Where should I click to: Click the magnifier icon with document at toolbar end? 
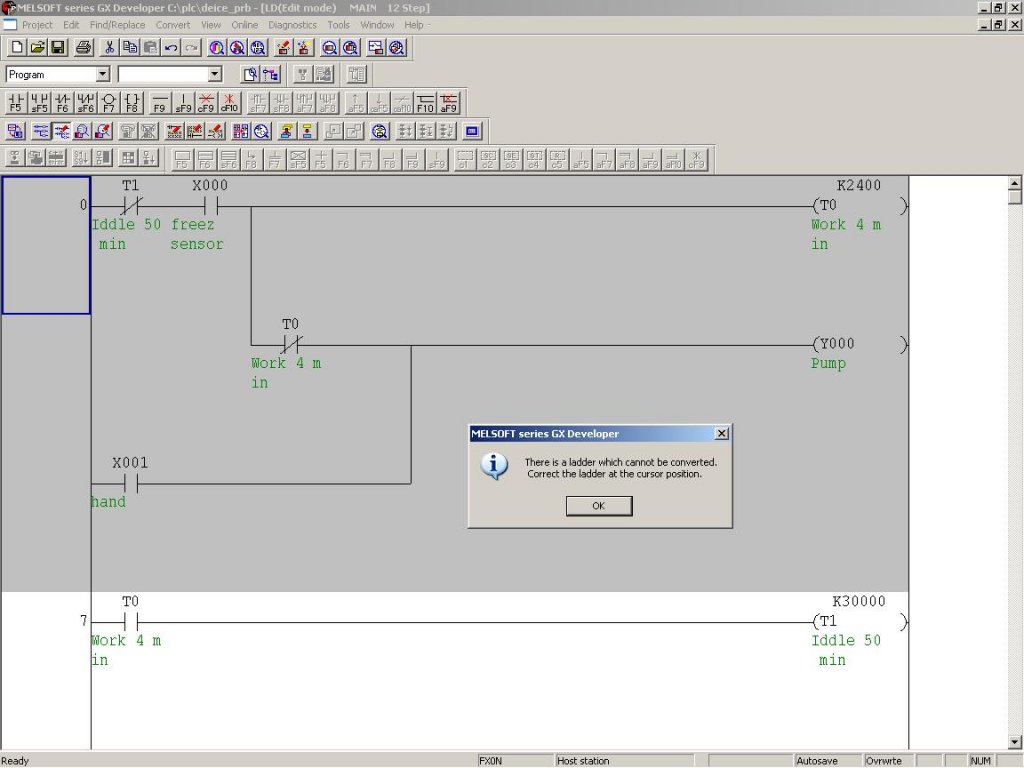pyautogui.click(x=396, y=48)
